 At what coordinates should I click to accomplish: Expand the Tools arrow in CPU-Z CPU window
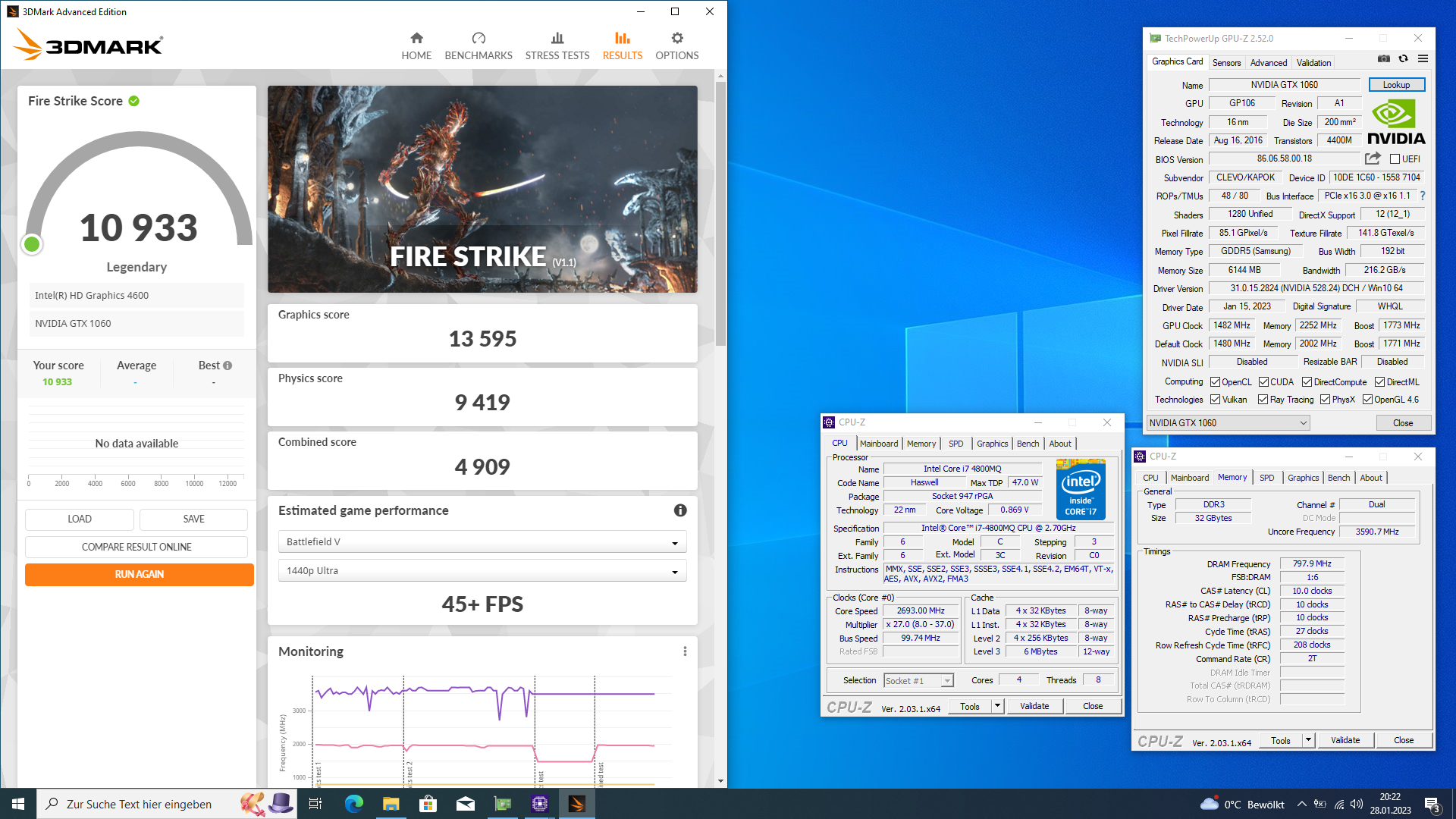pos(997,706)
